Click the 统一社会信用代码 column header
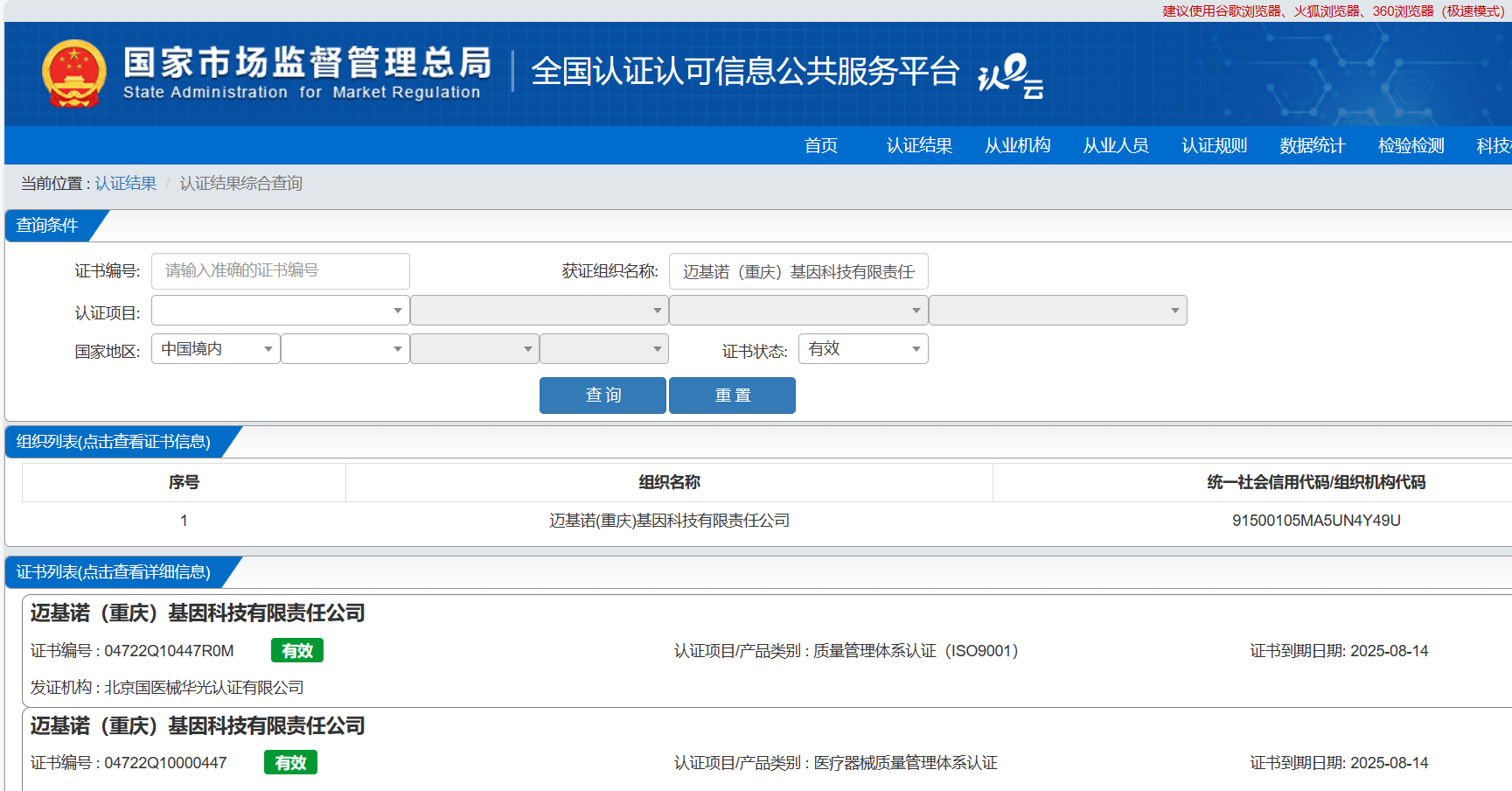 1316,482
